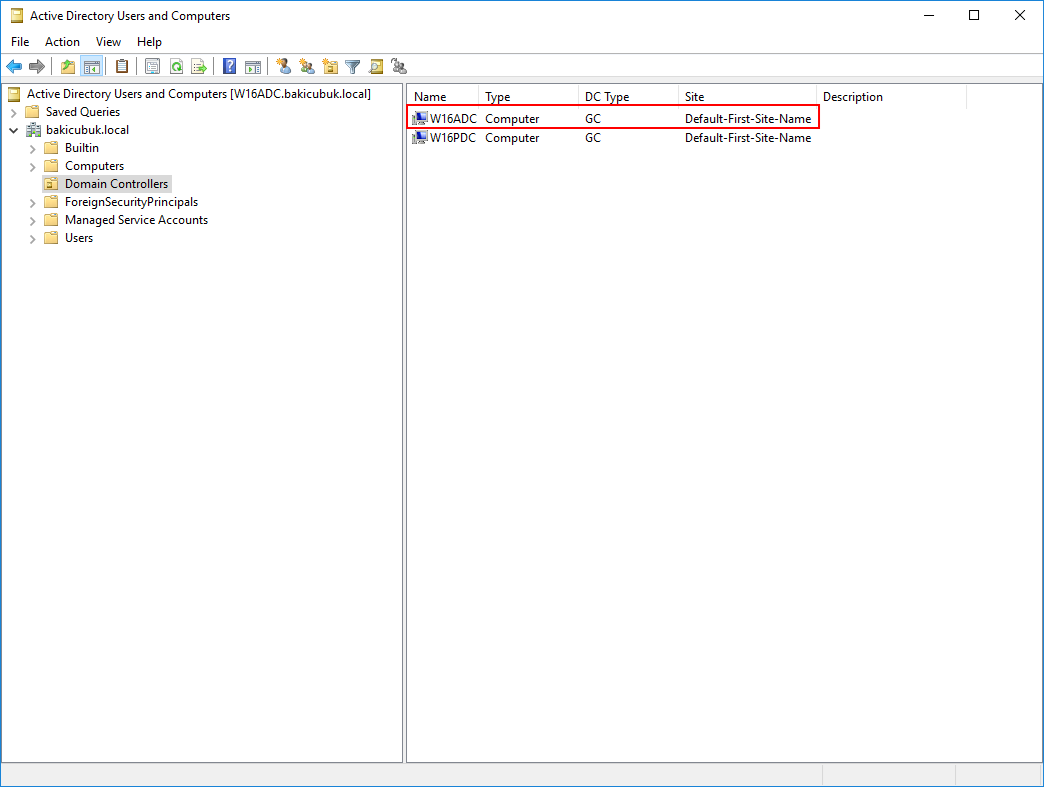
Task: Open the File menu
Action: pos(20,41)
